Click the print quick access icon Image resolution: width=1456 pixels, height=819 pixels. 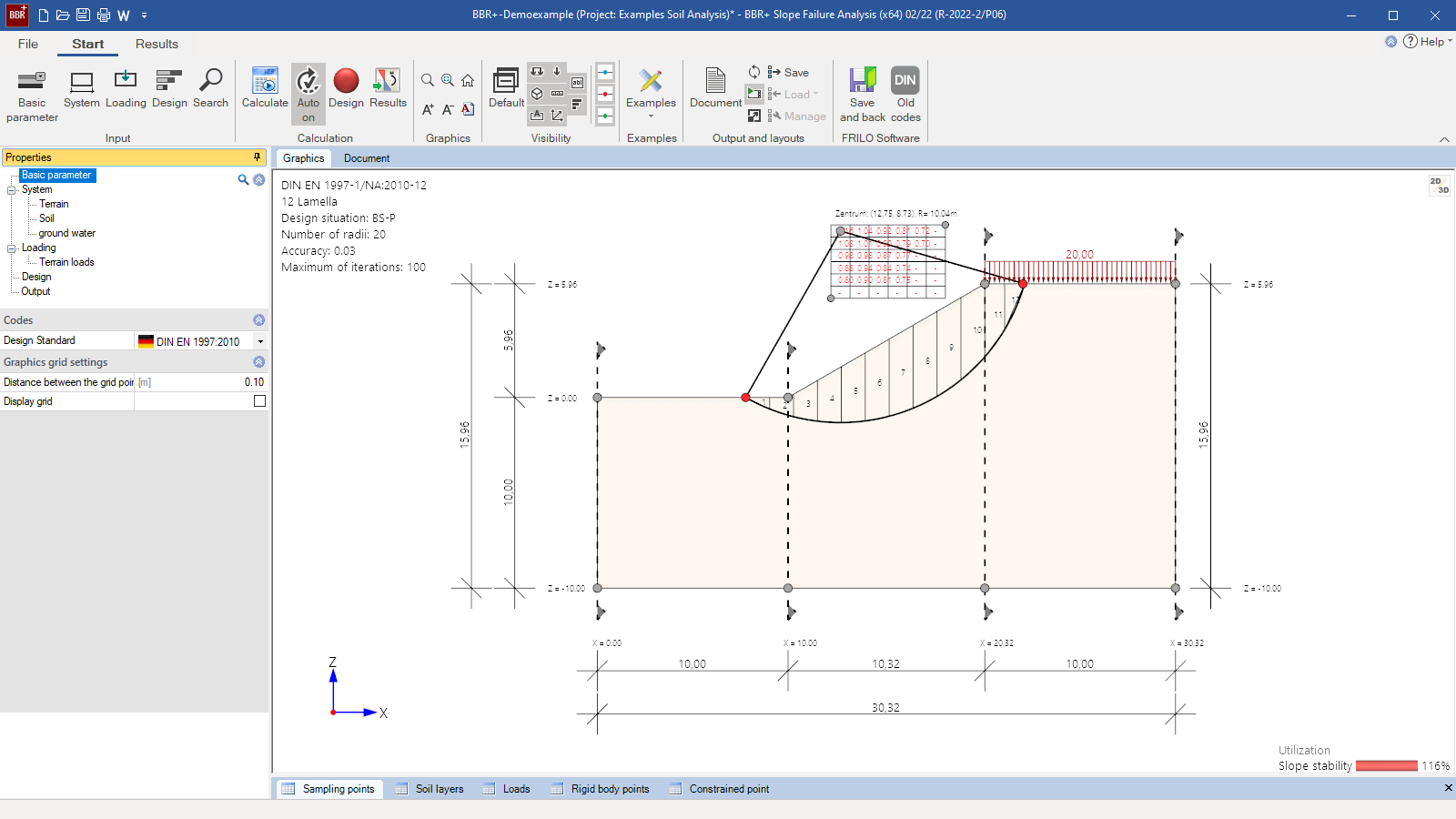103,15
